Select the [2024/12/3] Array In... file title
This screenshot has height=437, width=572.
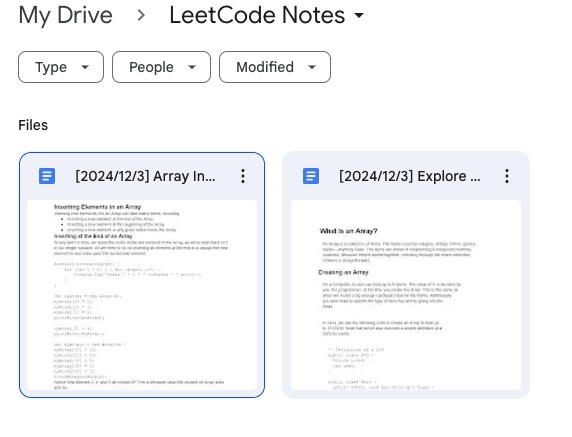click(145, 176)
